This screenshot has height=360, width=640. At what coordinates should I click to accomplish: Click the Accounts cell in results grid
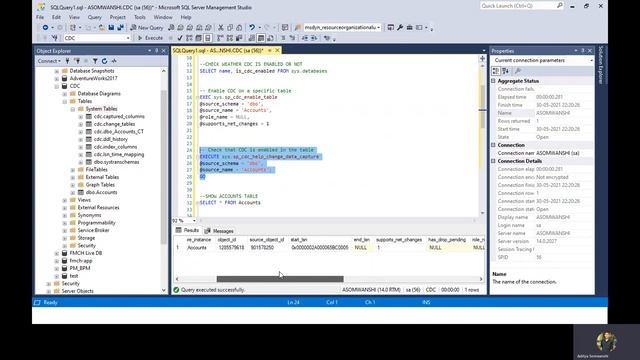click(197, 248)
